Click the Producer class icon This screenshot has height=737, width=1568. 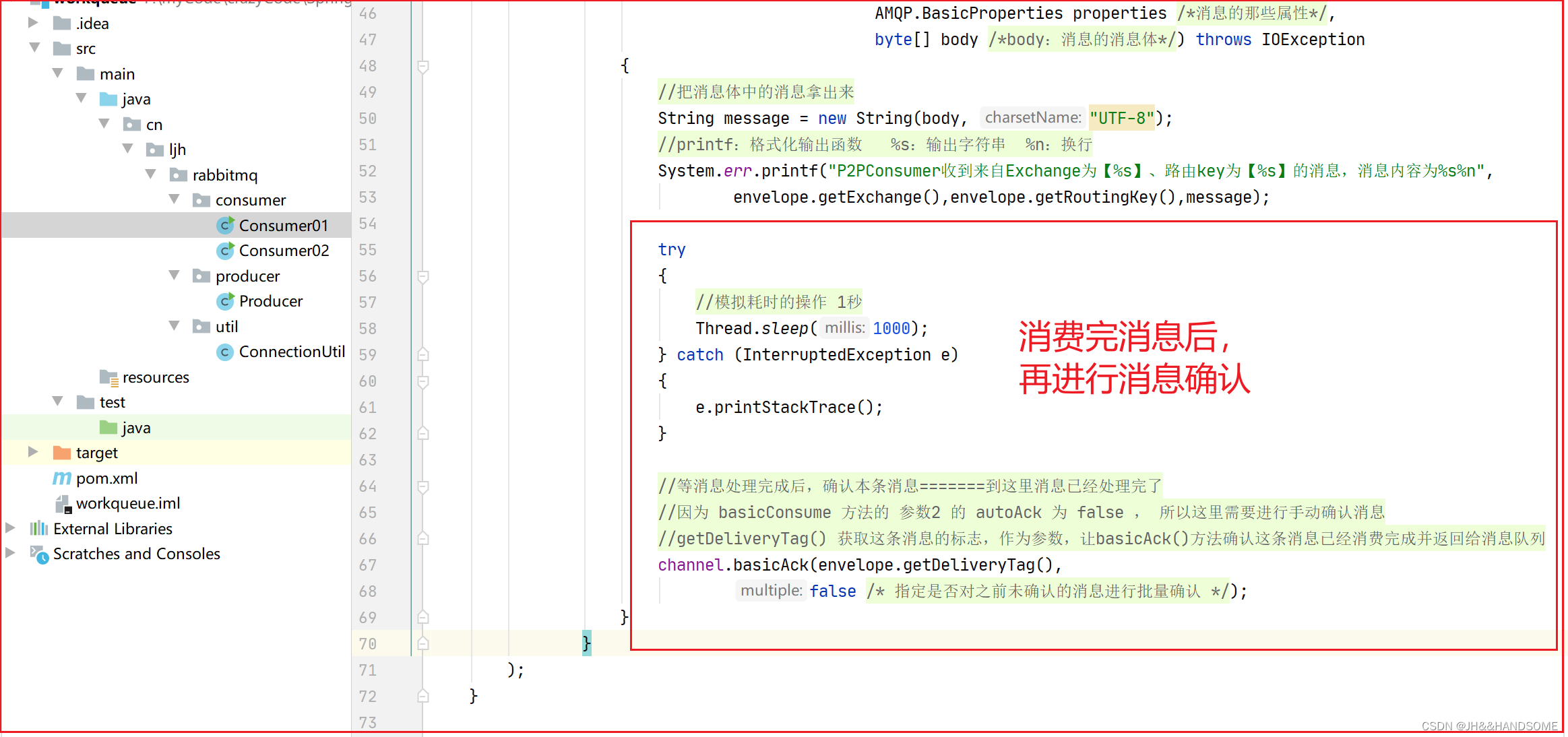(x=225, y=301)
